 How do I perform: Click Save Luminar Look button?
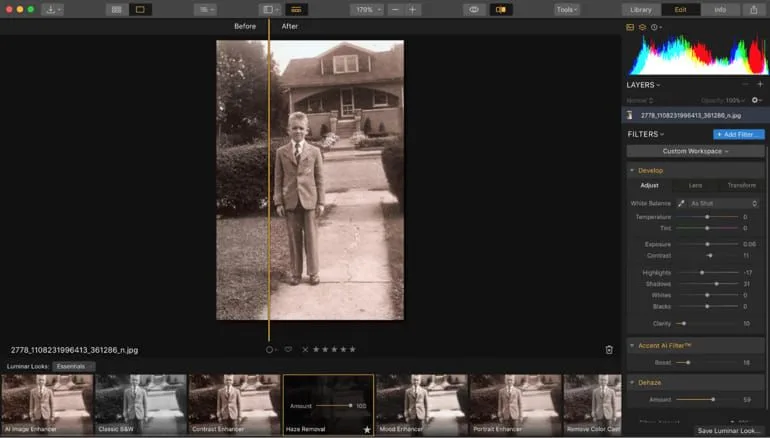click(x=728, y=431)
